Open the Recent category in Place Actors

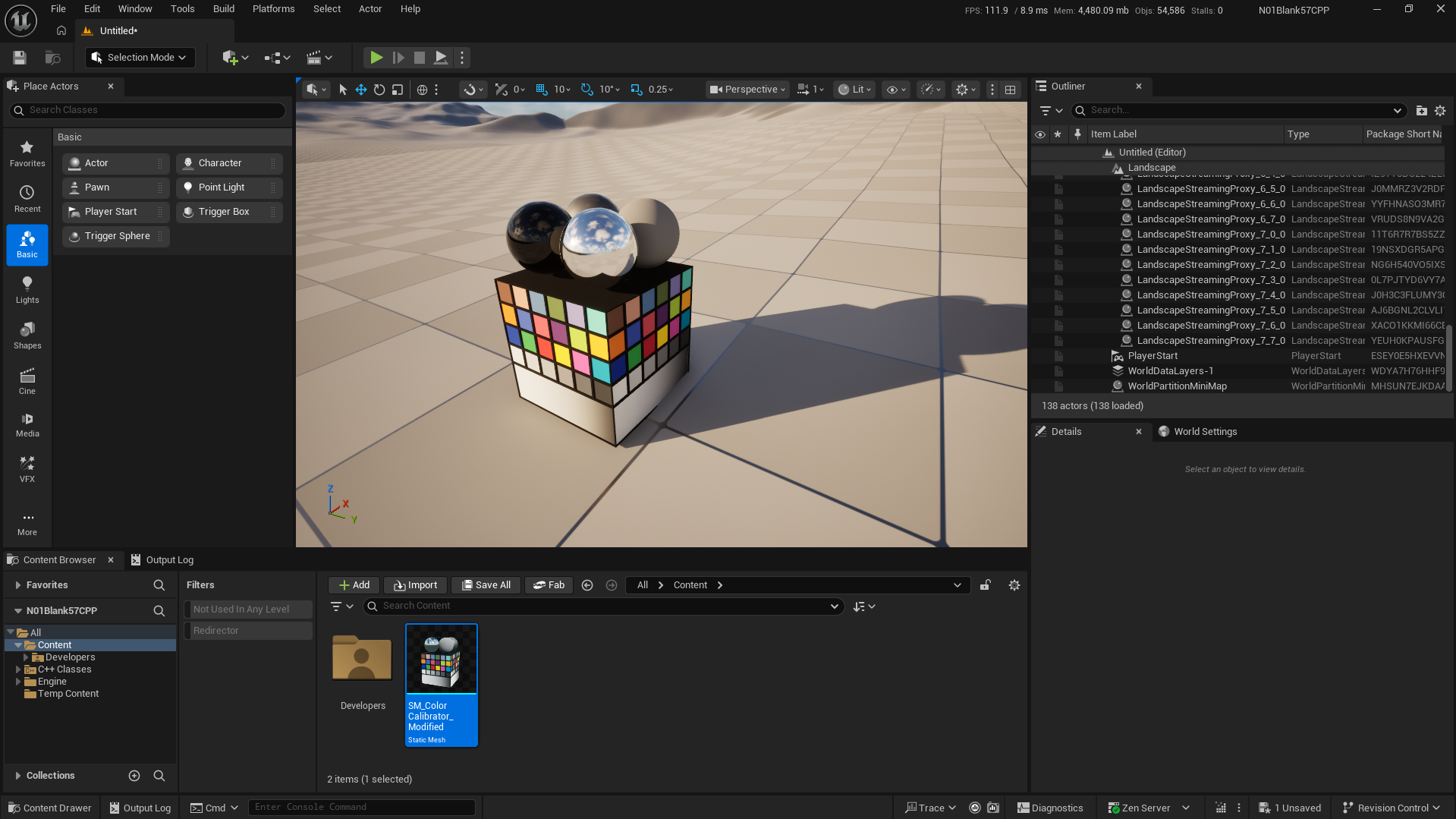click(x=27, y=200)
